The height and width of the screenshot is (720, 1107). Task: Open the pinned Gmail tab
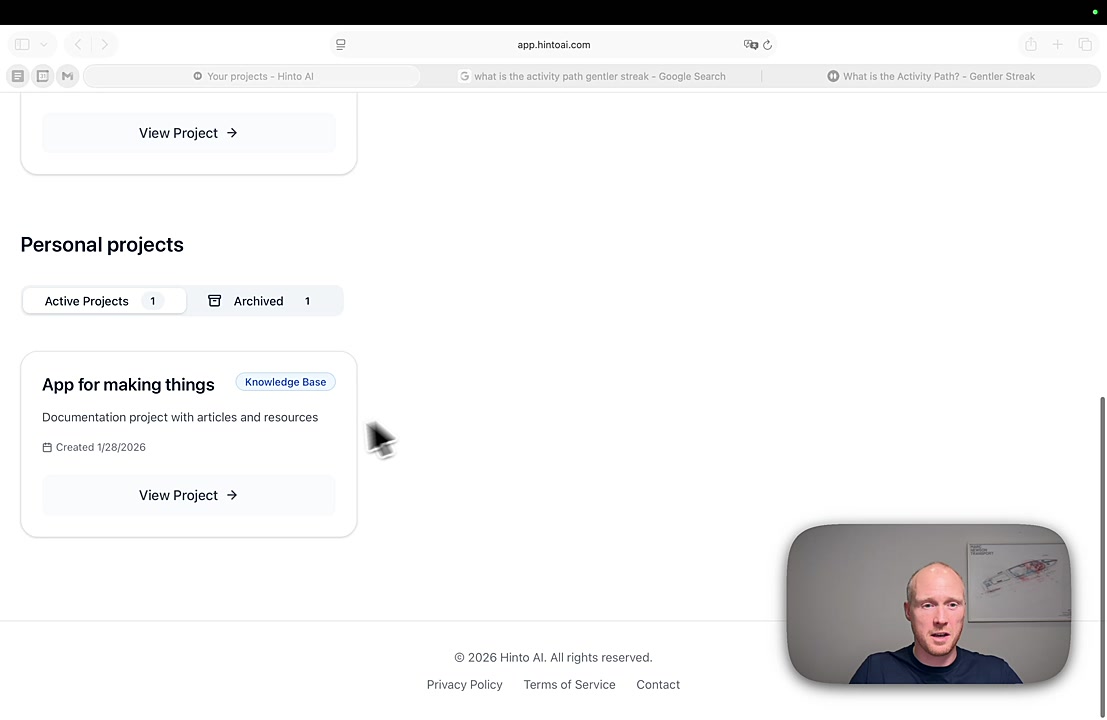pyautogui.click(x=67, y=76)
